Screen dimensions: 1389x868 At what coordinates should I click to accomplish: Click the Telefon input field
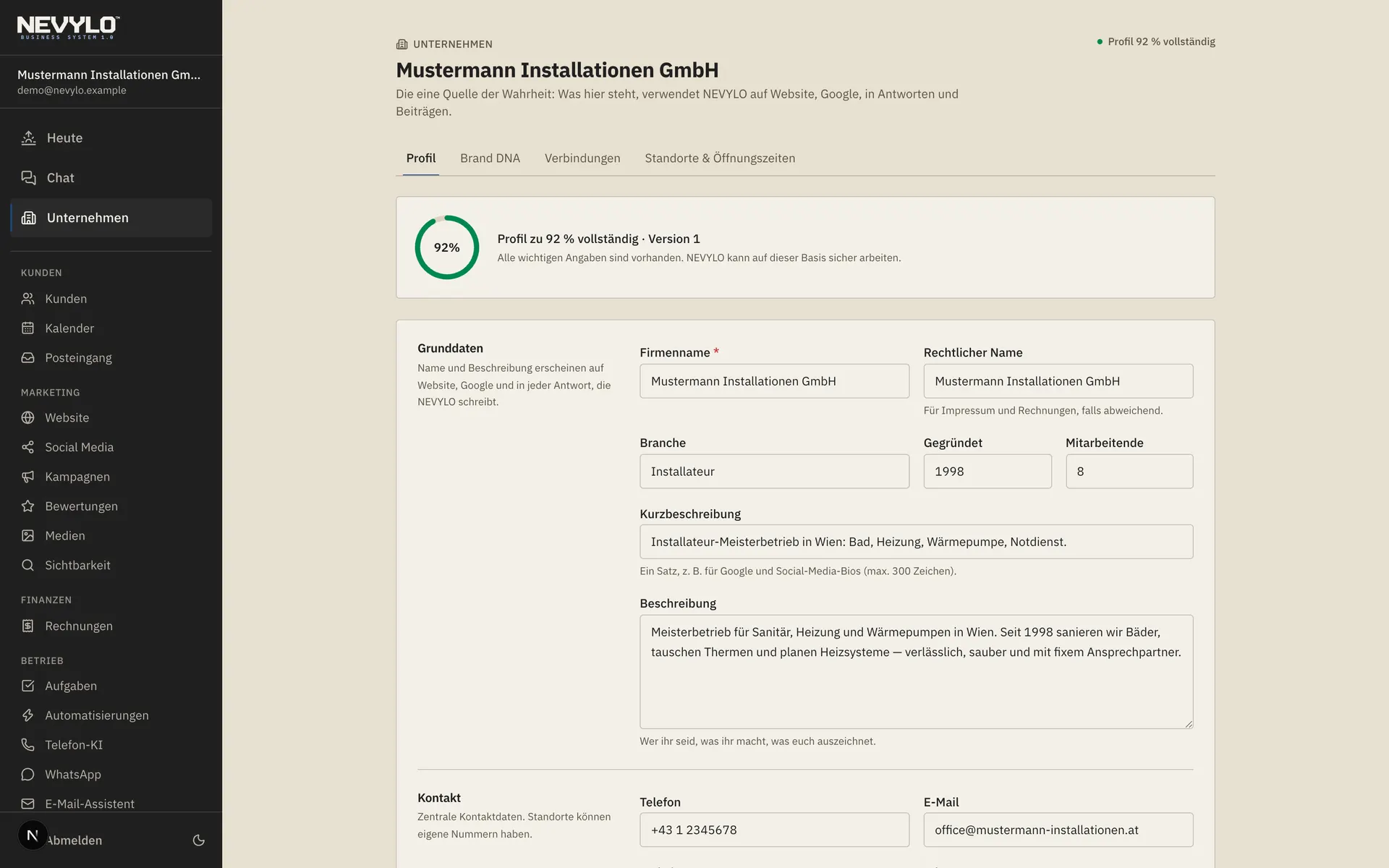[774, 830]
